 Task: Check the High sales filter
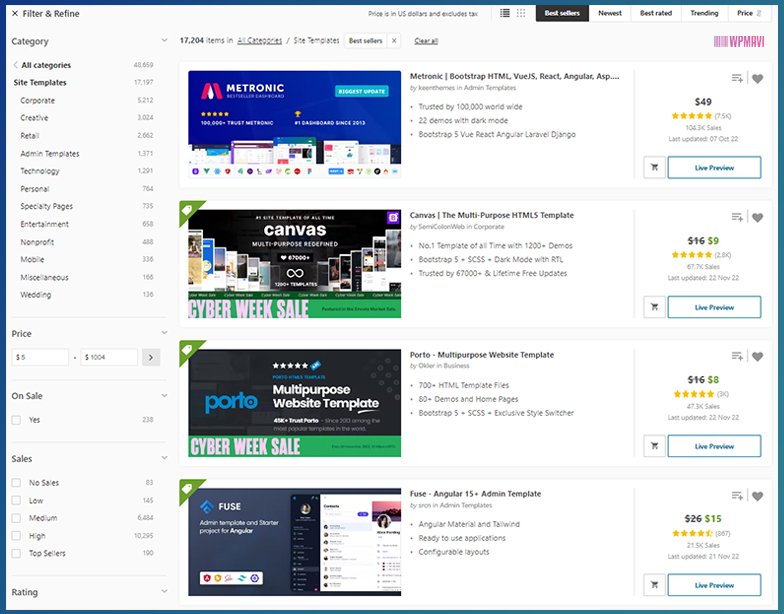[x=16, y=536]
